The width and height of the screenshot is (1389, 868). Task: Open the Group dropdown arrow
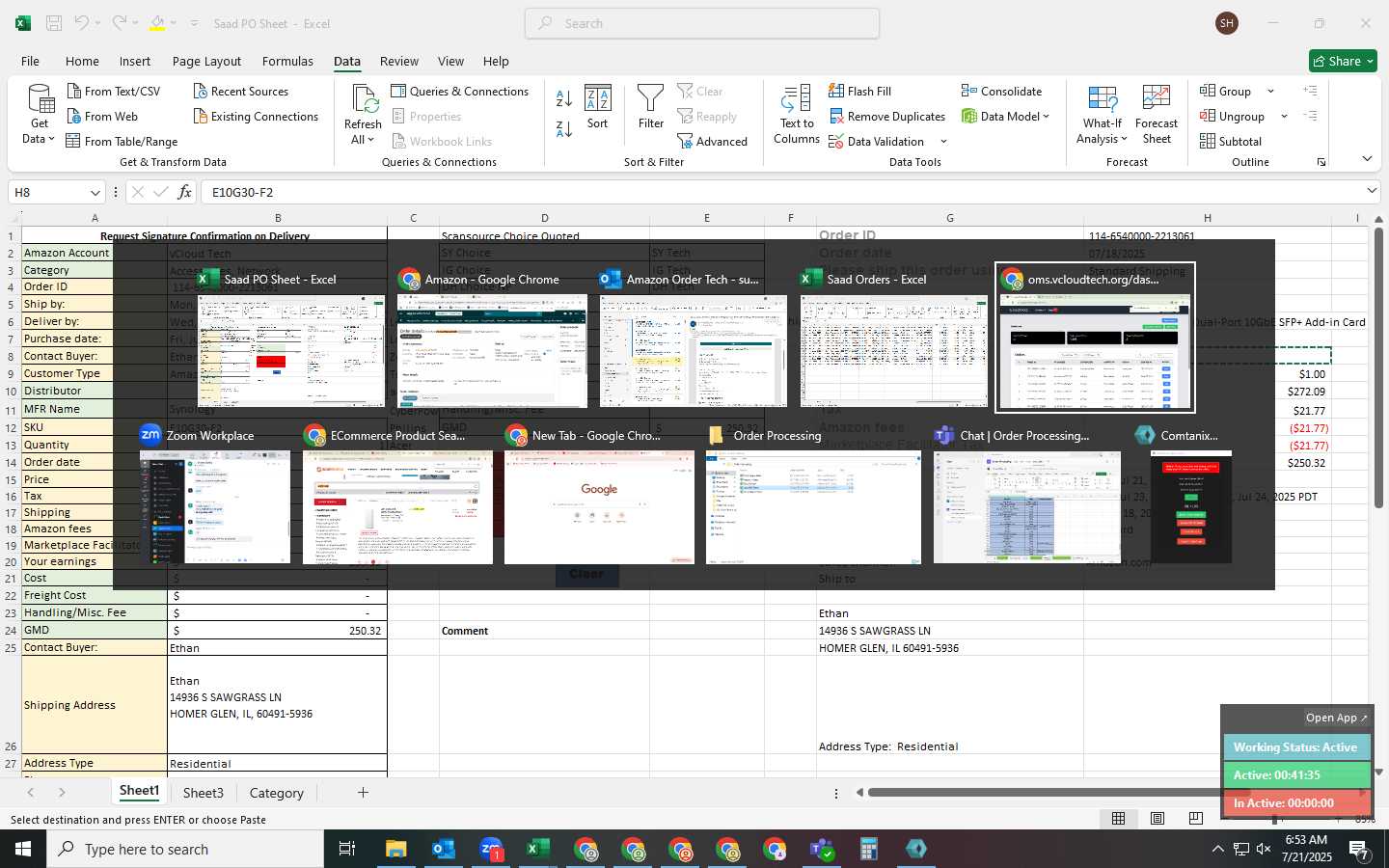[x=1270, y=91]
